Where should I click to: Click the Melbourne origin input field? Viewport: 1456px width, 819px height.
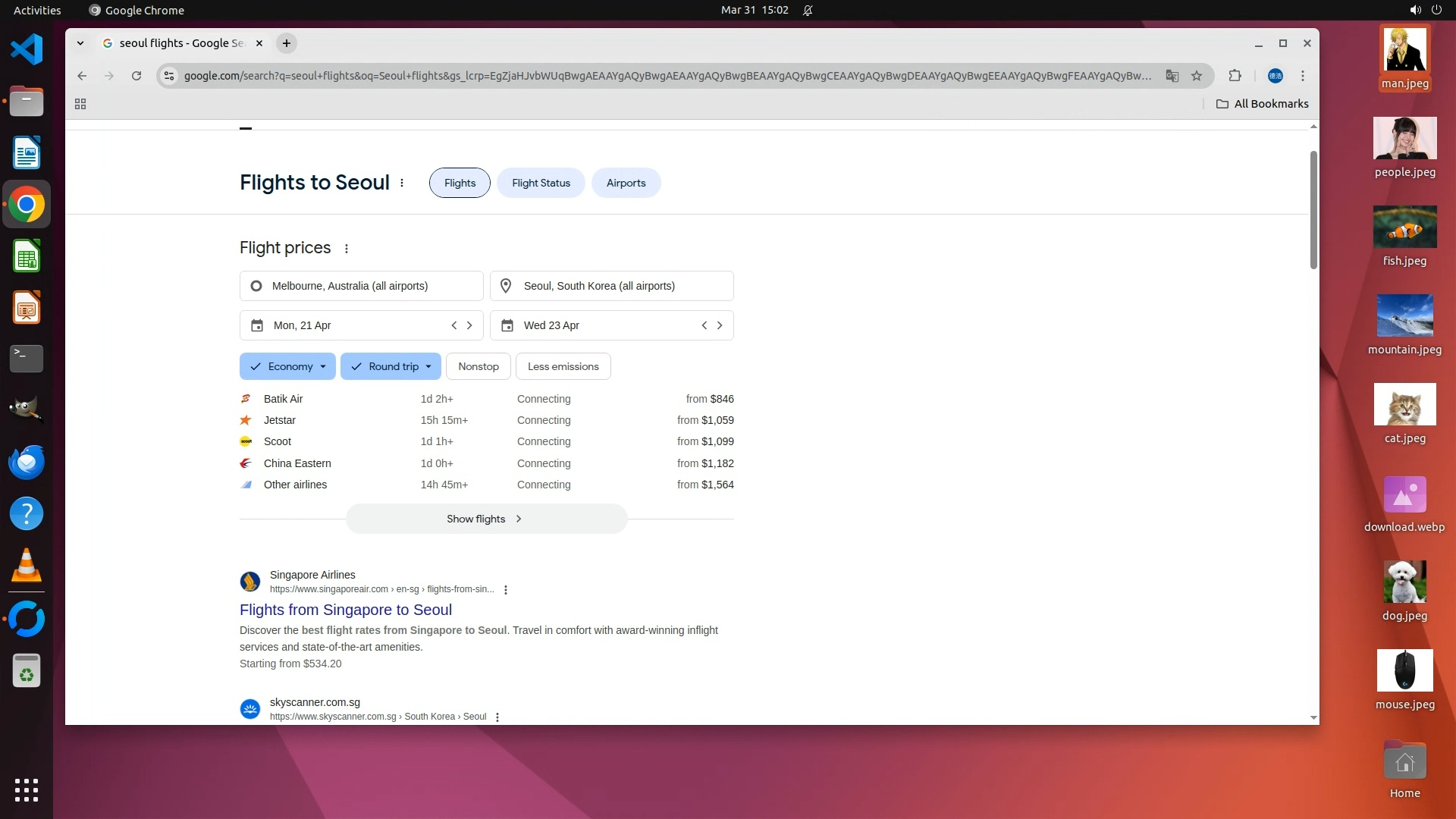(x=362, y=286)
